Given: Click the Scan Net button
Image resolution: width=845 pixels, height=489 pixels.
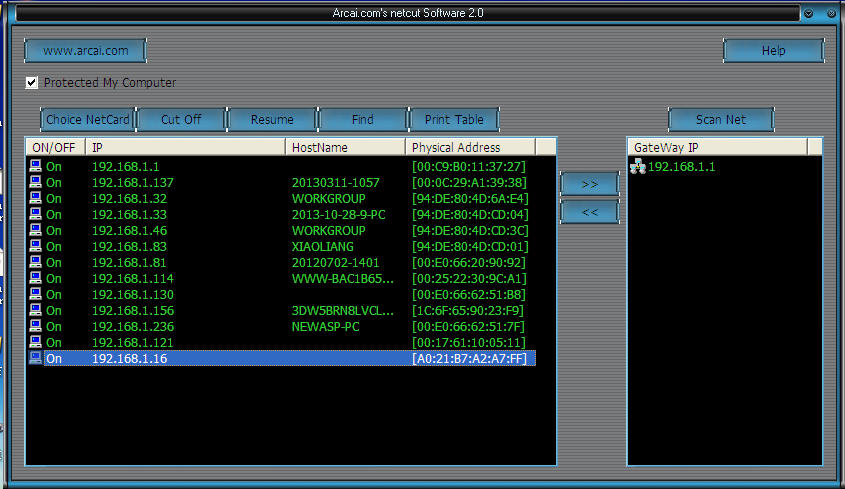Looking at the screenshot, I should 721,120.
